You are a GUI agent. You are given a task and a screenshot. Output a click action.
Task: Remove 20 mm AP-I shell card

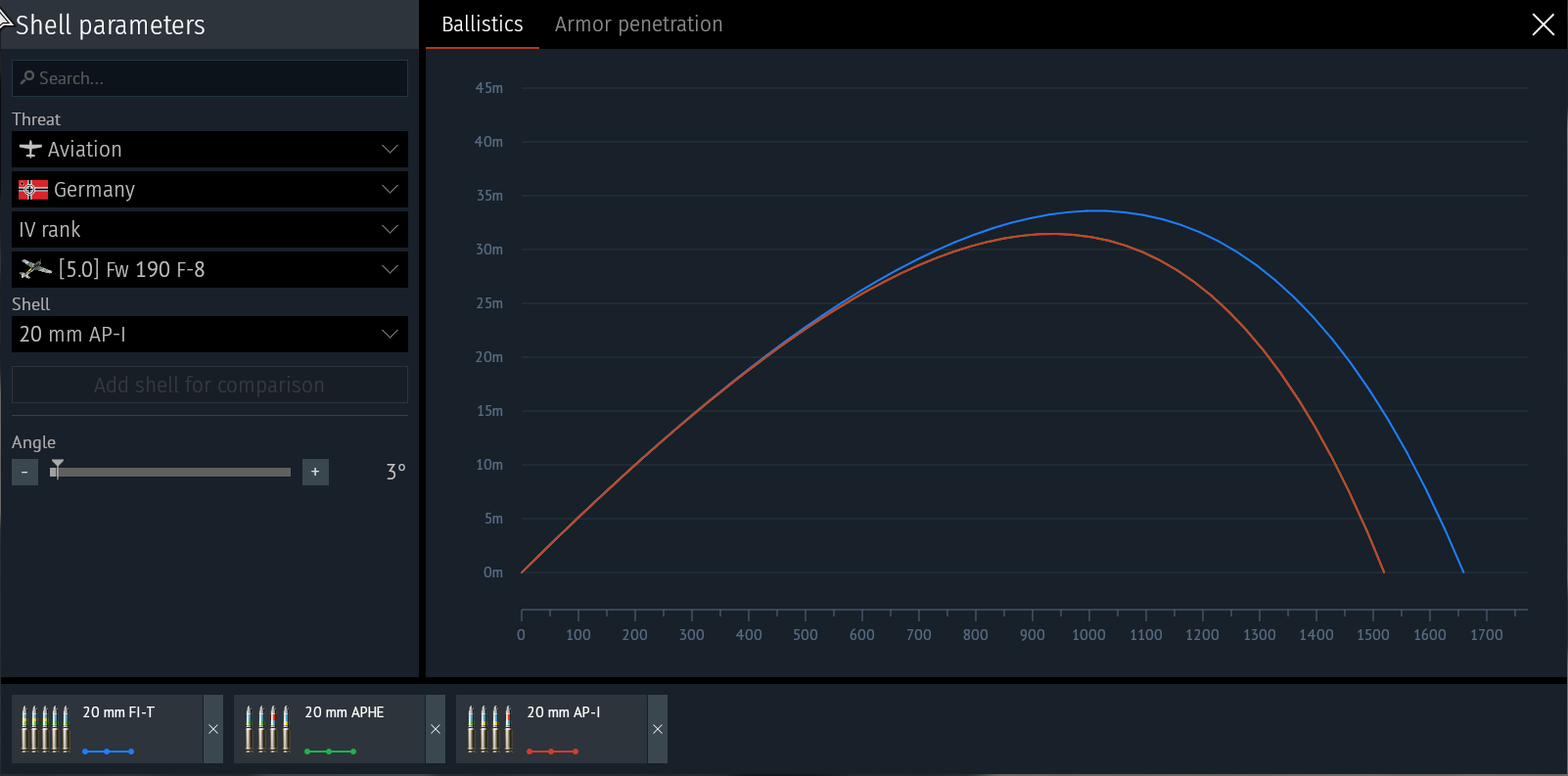click(x=658, y=729)
